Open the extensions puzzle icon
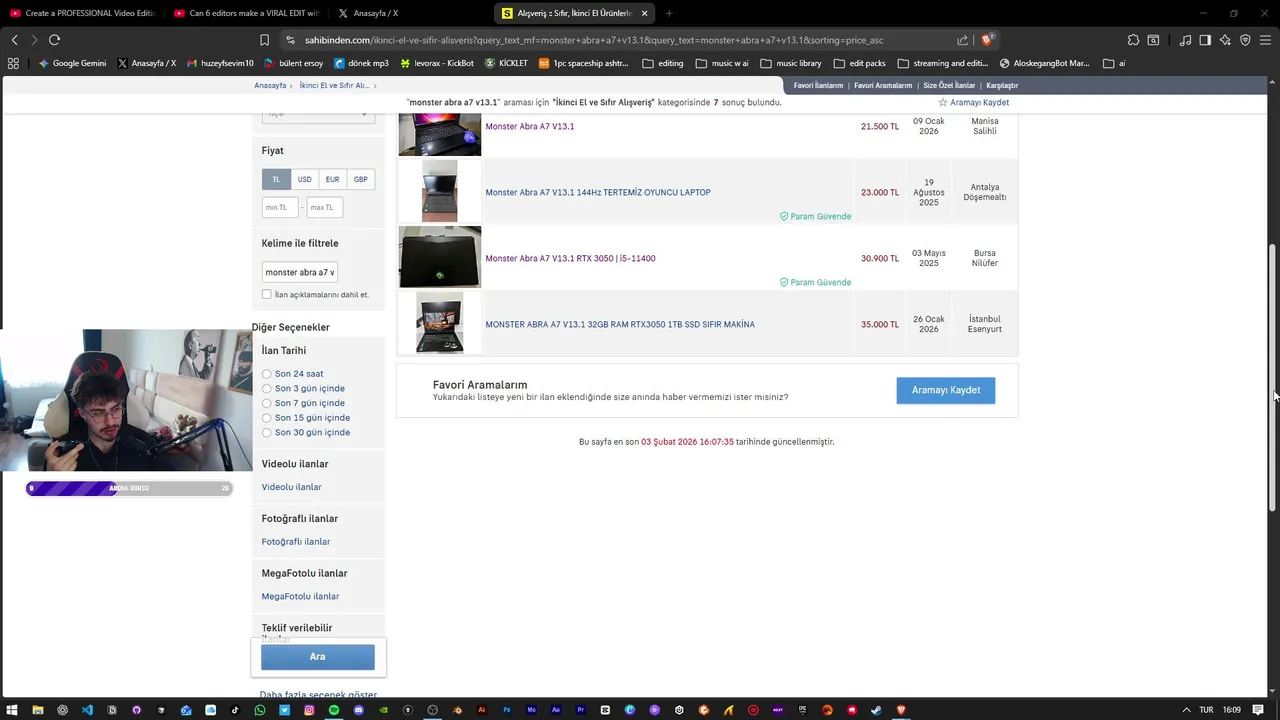Screen dimensions: 1280x720 (x=1133, y=40)
